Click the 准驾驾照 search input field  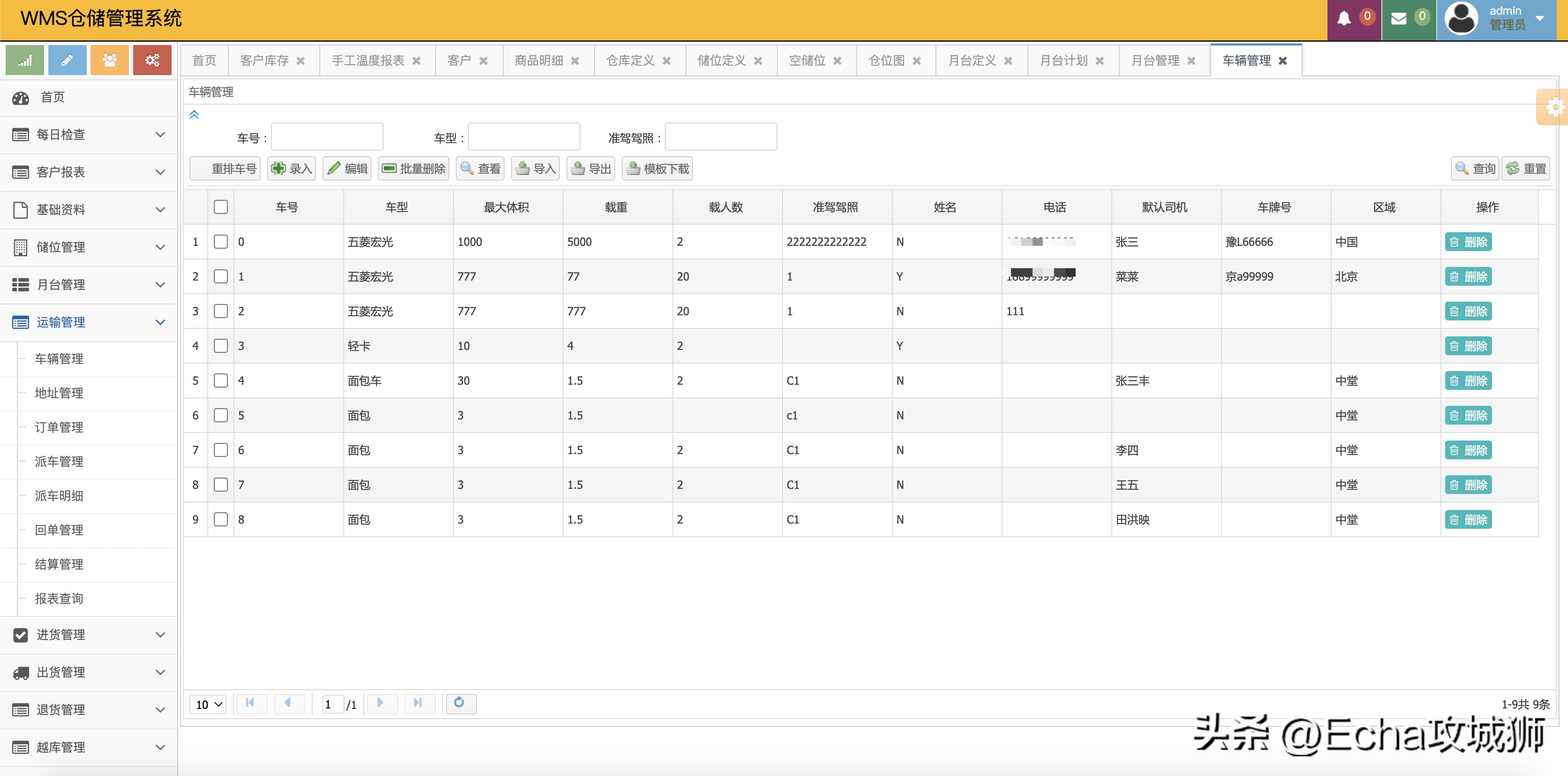click(x=721, y=137)
